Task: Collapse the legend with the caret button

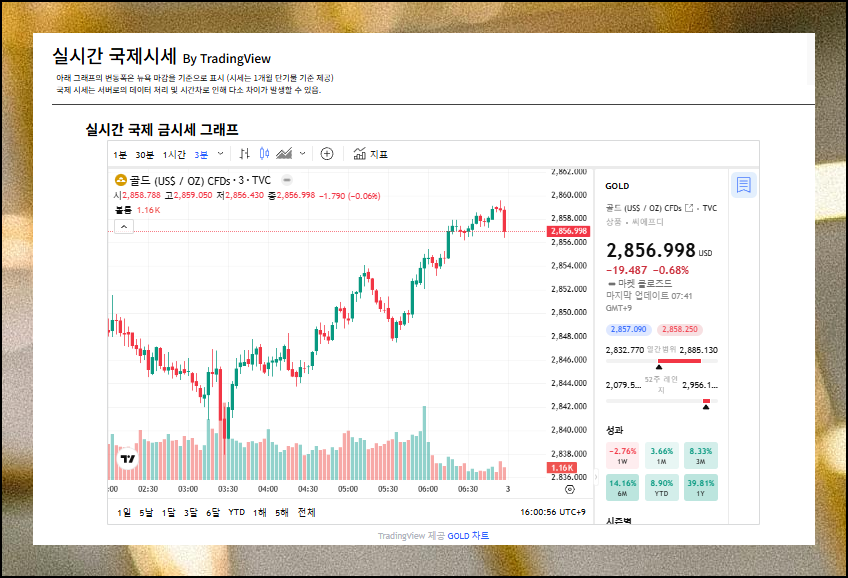Action: click(x=124, y=227)
